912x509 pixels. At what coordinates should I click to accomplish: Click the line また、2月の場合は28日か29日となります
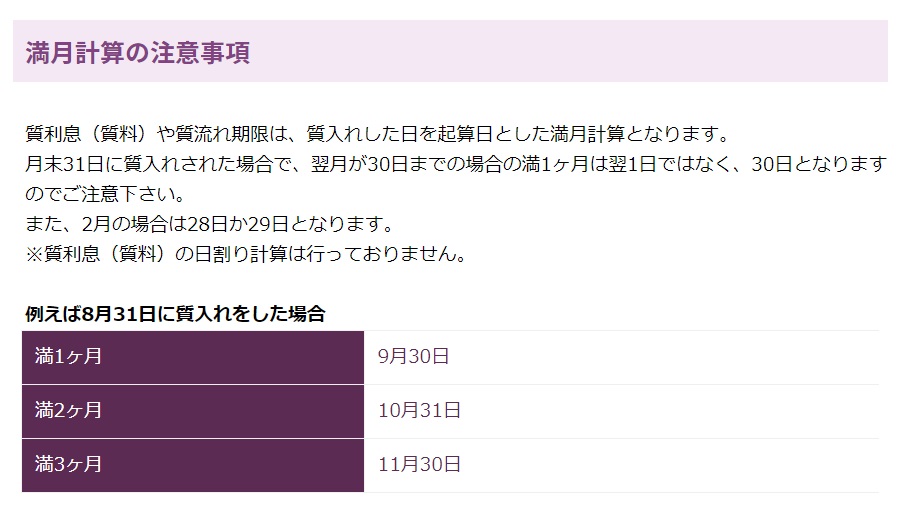click(210, 224)
